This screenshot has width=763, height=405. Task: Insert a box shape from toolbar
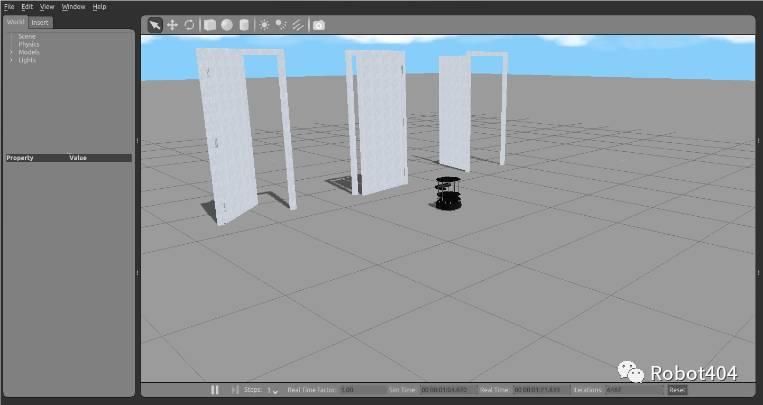210,25
